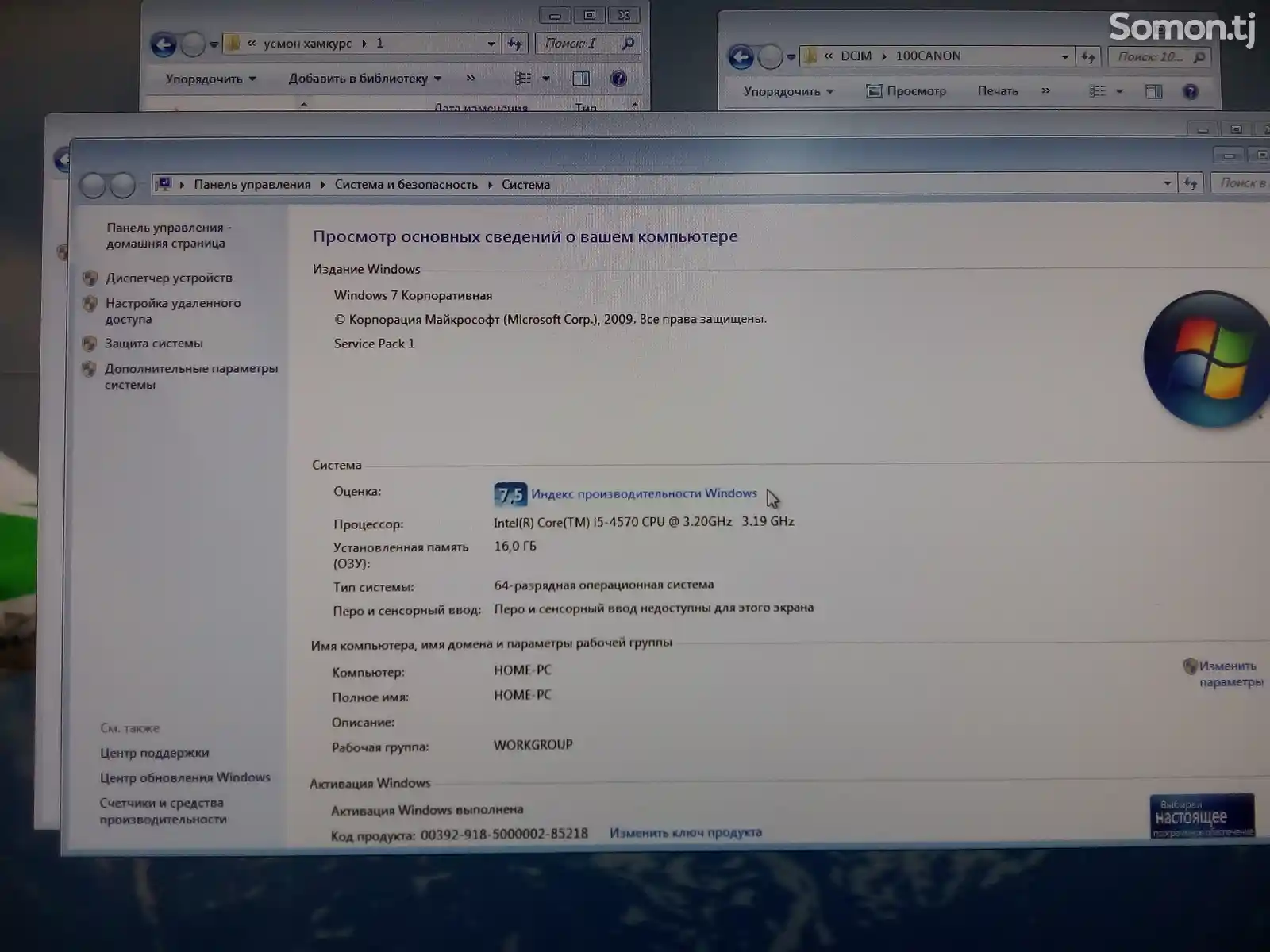Open help in 100CANON window
Screen dimensions: 1270x952
1191,91
